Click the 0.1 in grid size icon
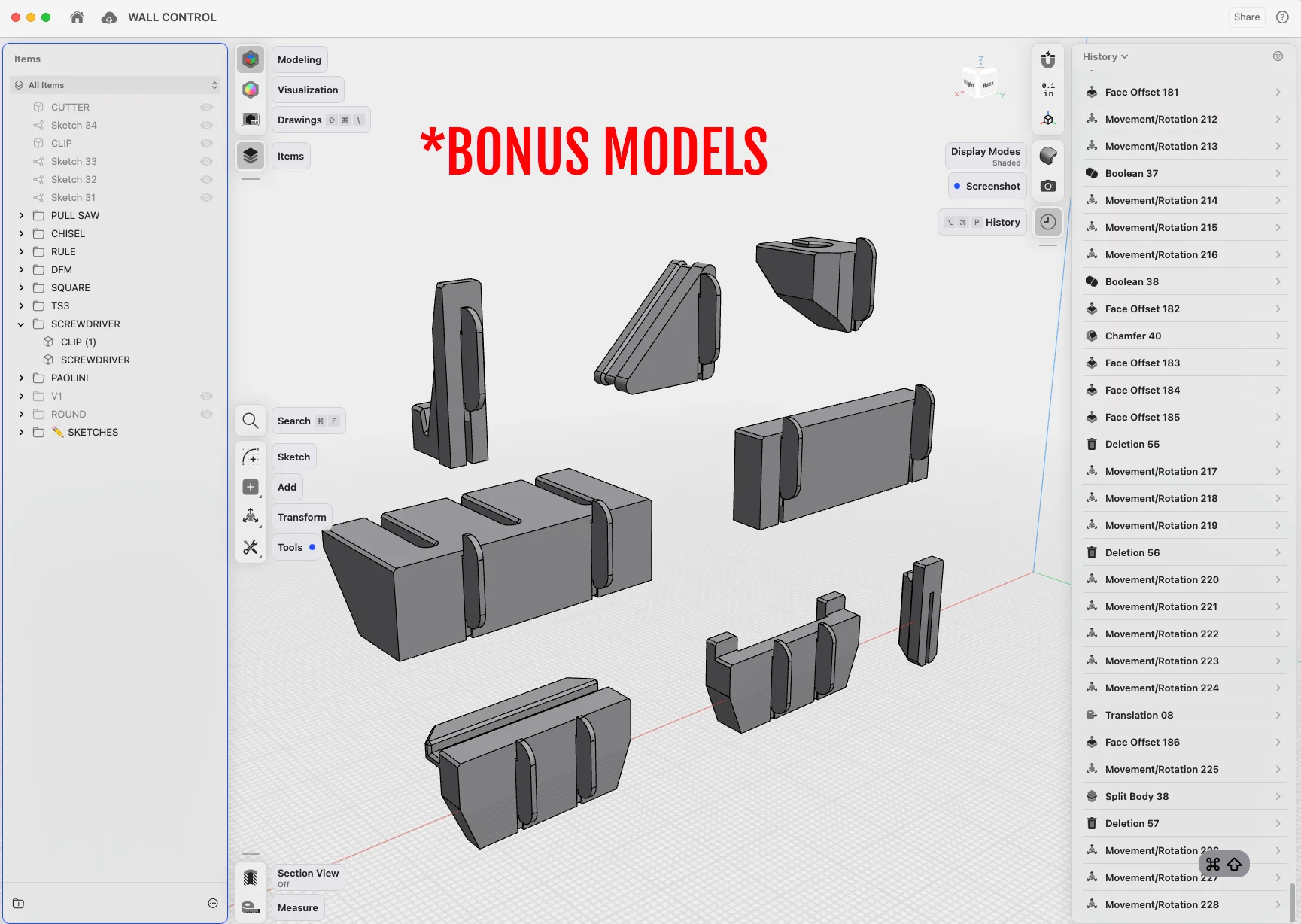 pyautogui.click(x=1048, y=90)
